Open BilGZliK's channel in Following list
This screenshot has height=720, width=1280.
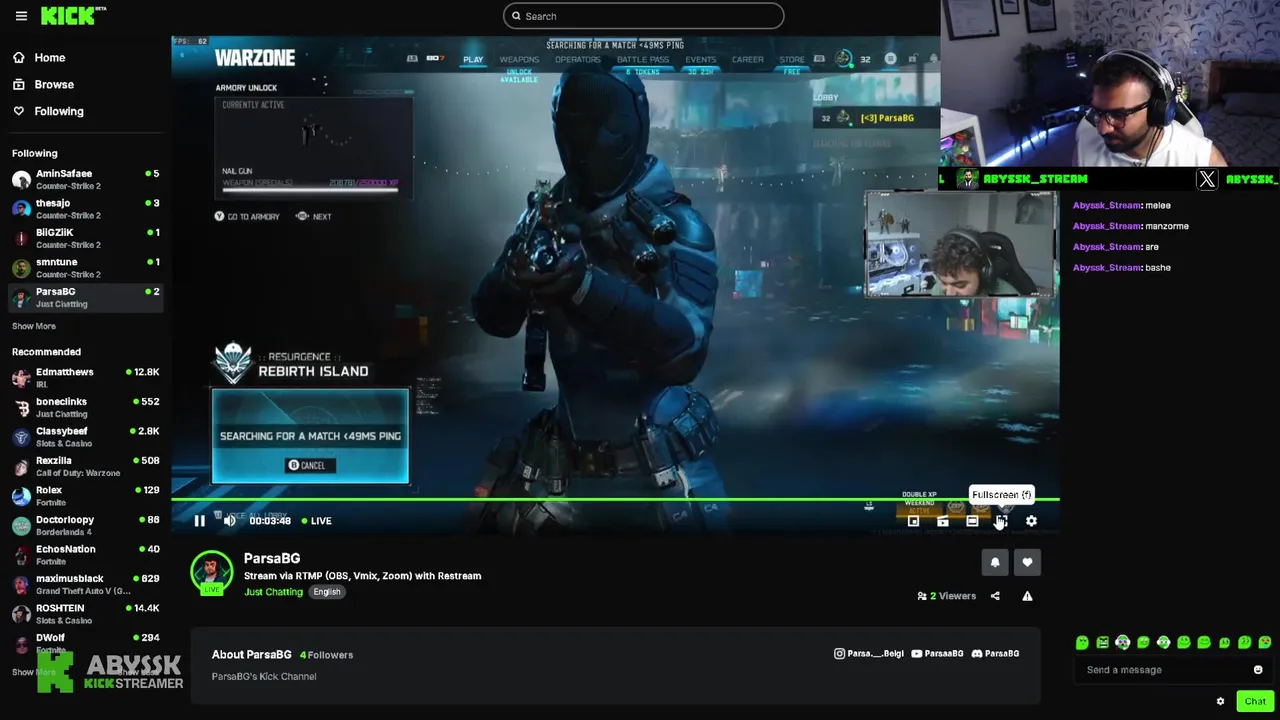point(85,238)
